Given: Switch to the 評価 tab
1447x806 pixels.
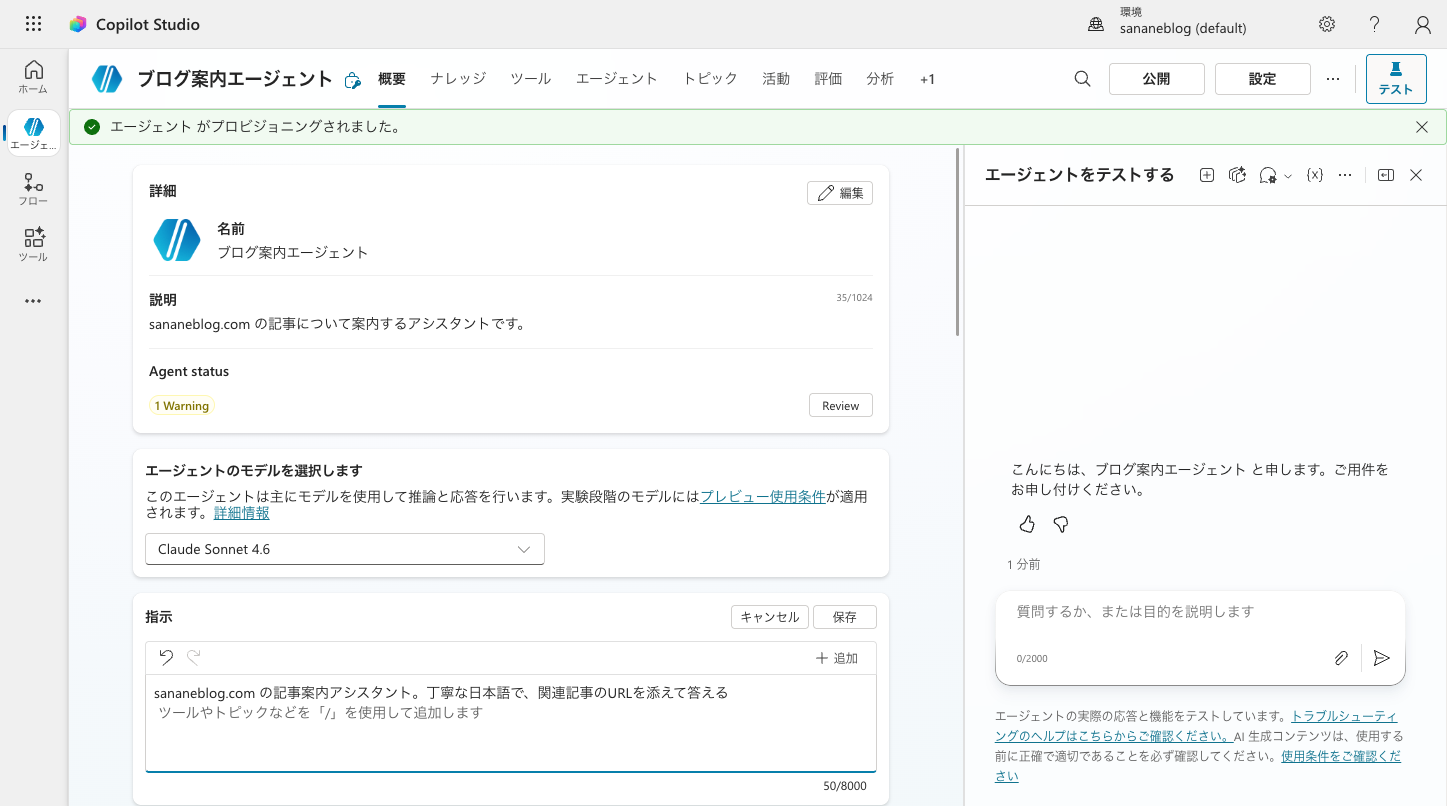Looking at the screenshot, I should [x=828, y=79].
